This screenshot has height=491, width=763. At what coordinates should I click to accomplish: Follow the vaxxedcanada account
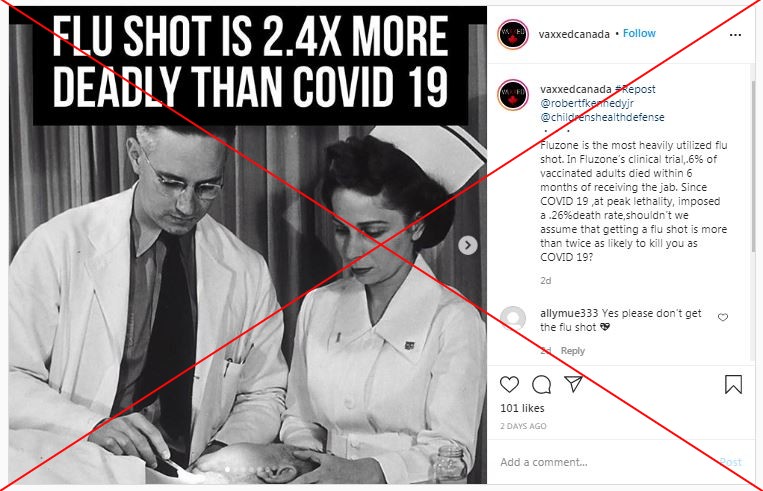click(x=639, y=33)
